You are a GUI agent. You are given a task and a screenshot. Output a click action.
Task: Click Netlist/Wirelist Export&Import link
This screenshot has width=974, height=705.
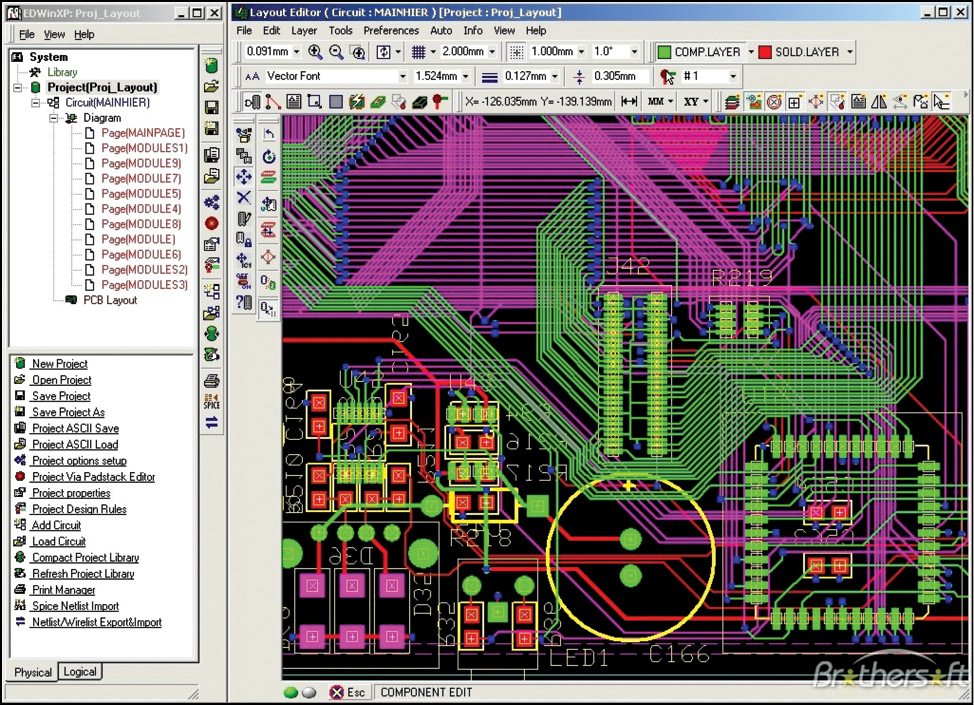pos(96,622)
